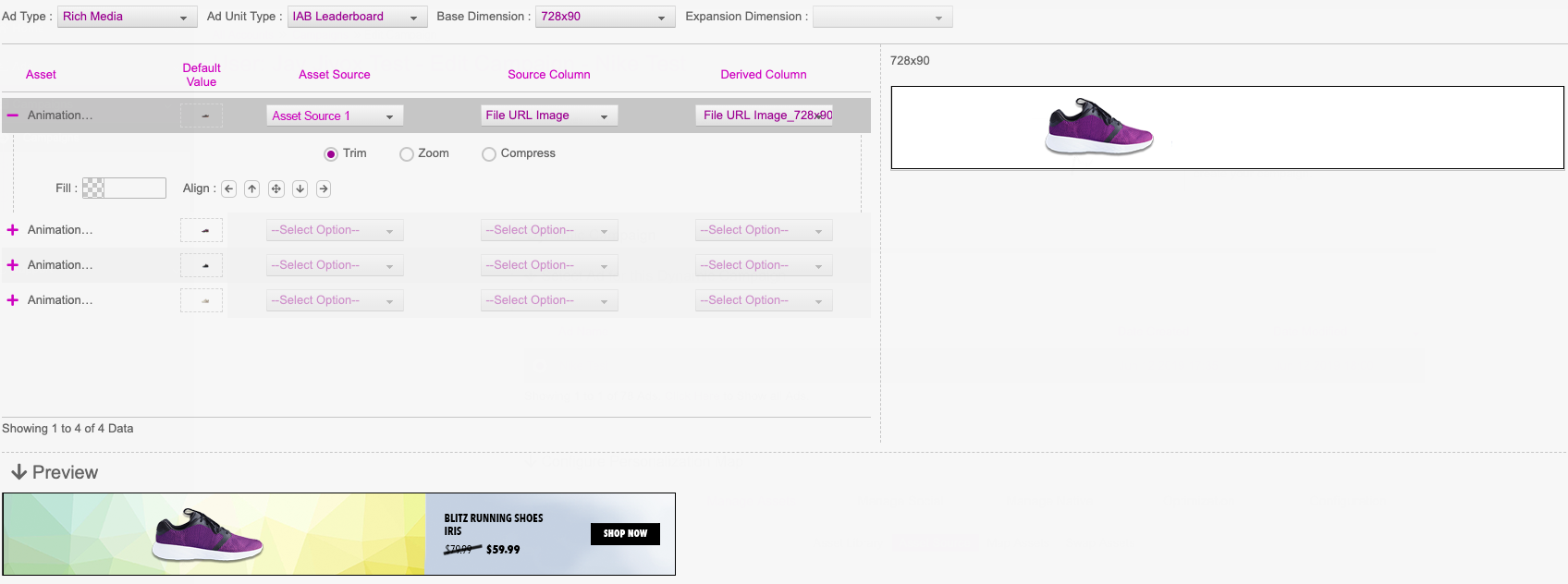Open the File URL Image source column dropdown
The width and height of the screenshot is (1568, 584).
click(x=548, y=116)
